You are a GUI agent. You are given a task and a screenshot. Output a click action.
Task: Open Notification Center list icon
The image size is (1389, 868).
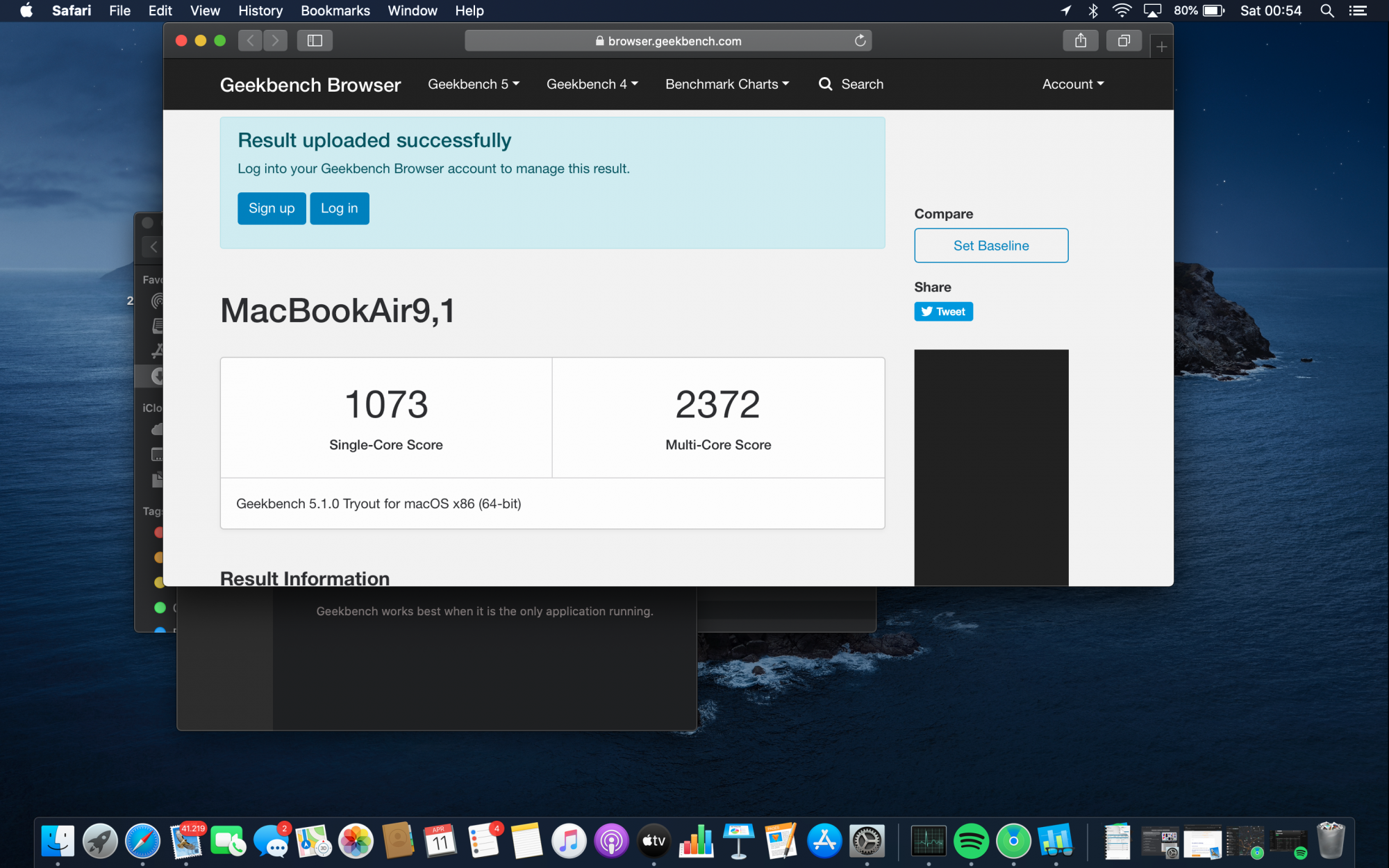pos(1358,10)
